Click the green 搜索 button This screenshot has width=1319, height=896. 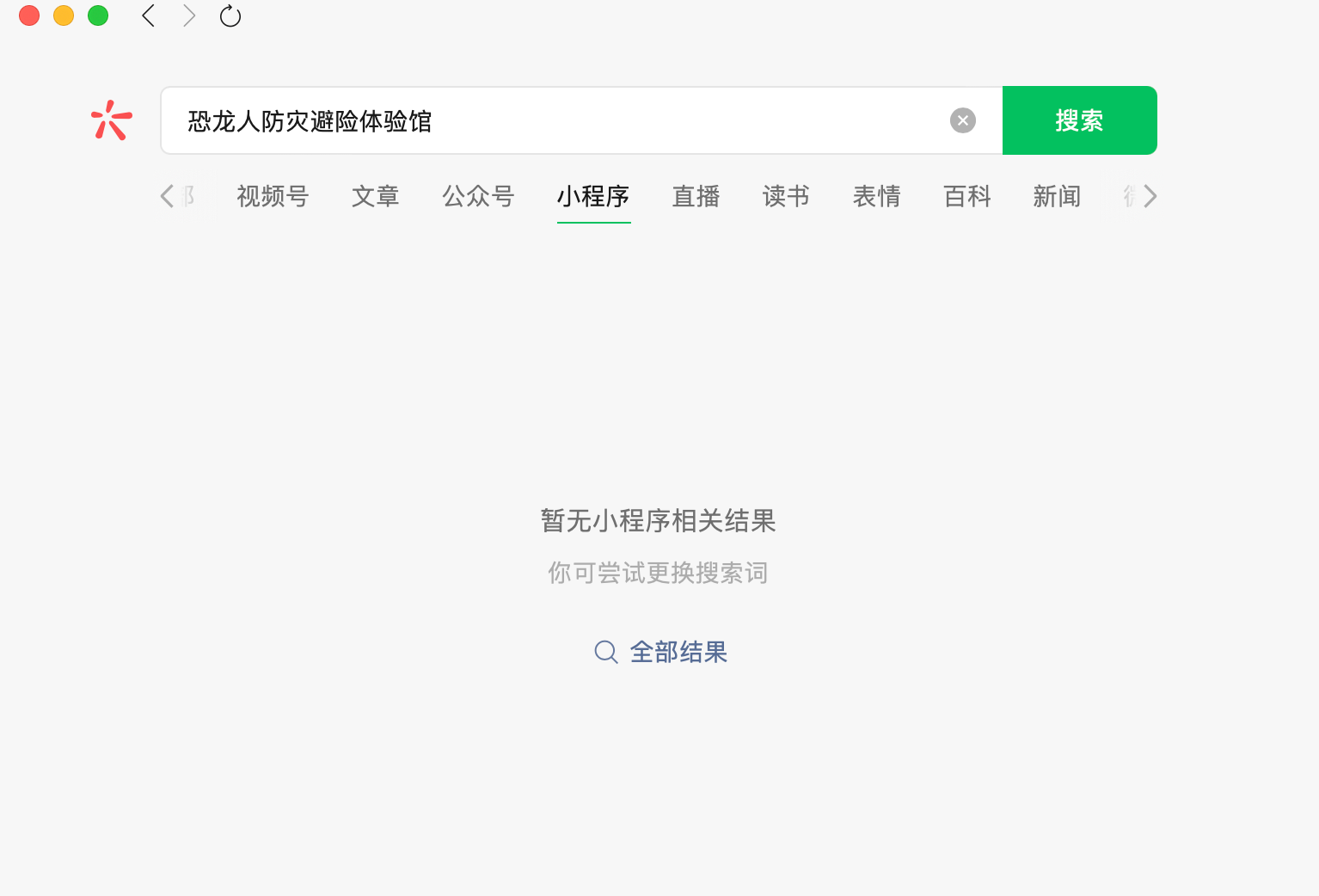[1080, 120]
